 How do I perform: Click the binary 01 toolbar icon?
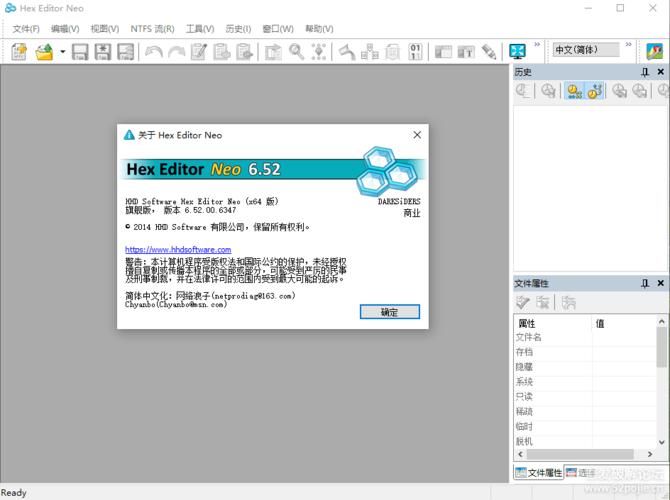[415, 52]
